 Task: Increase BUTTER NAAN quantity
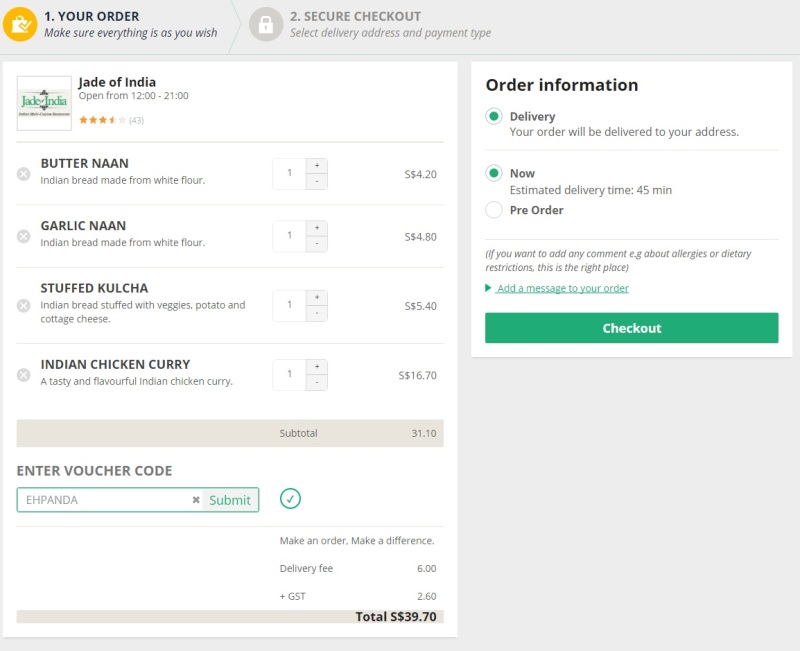pyautogui.click(x=316, y=164)
